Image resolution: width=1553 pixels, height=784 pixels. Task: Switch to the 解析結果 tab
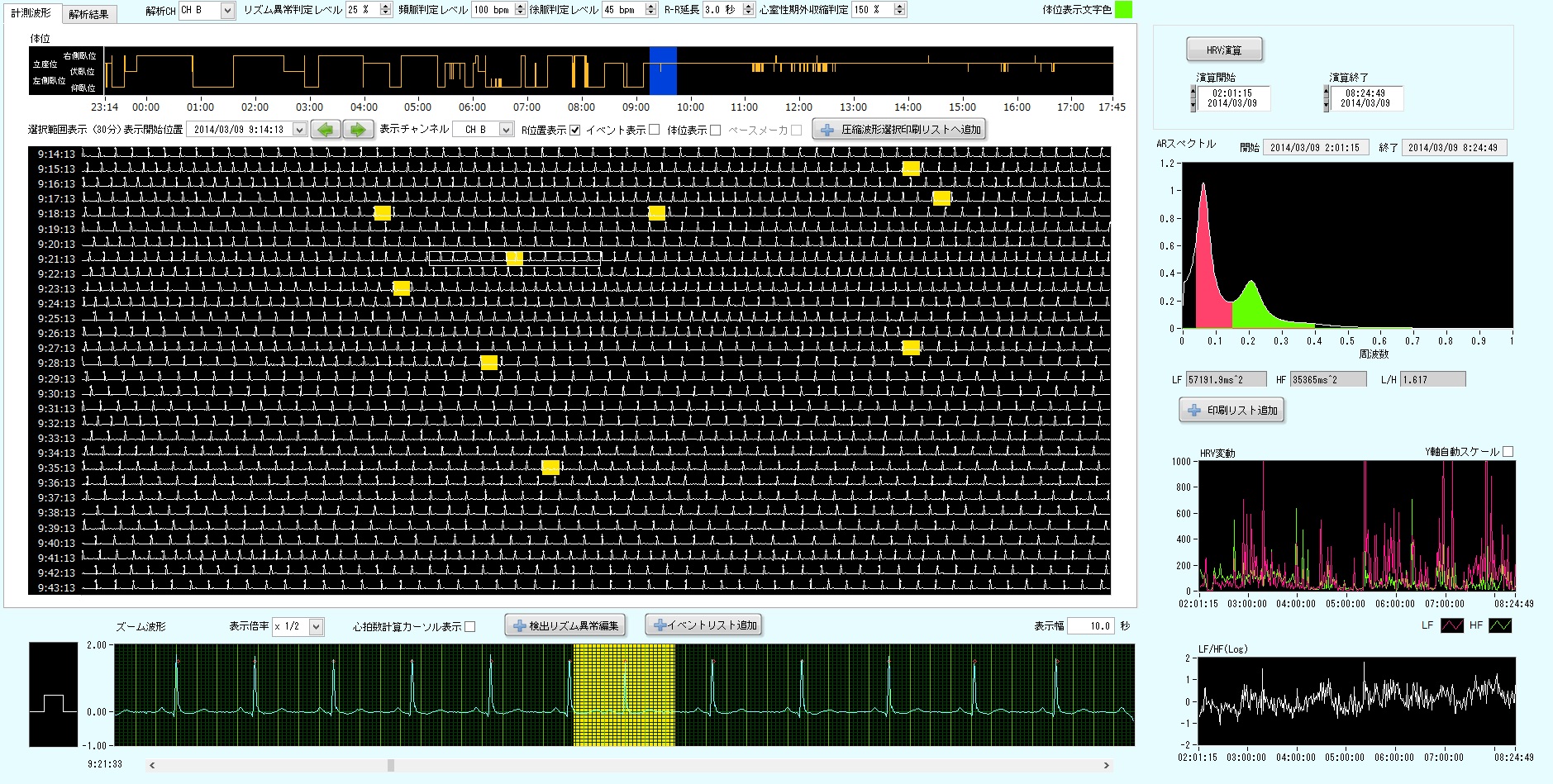point(88,14)
